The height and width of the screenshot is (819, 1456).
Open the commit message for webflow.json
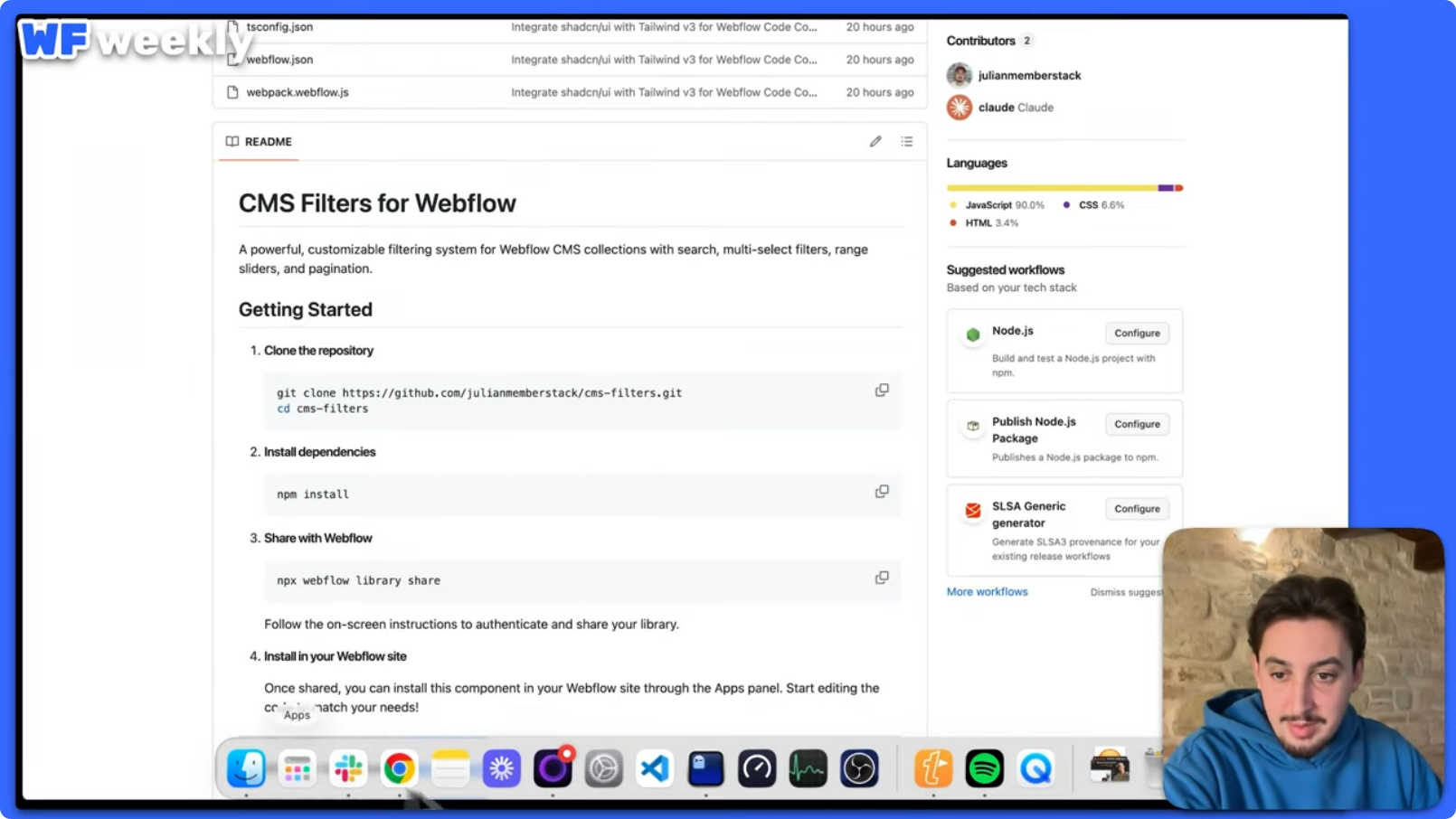tap(664, 60)
